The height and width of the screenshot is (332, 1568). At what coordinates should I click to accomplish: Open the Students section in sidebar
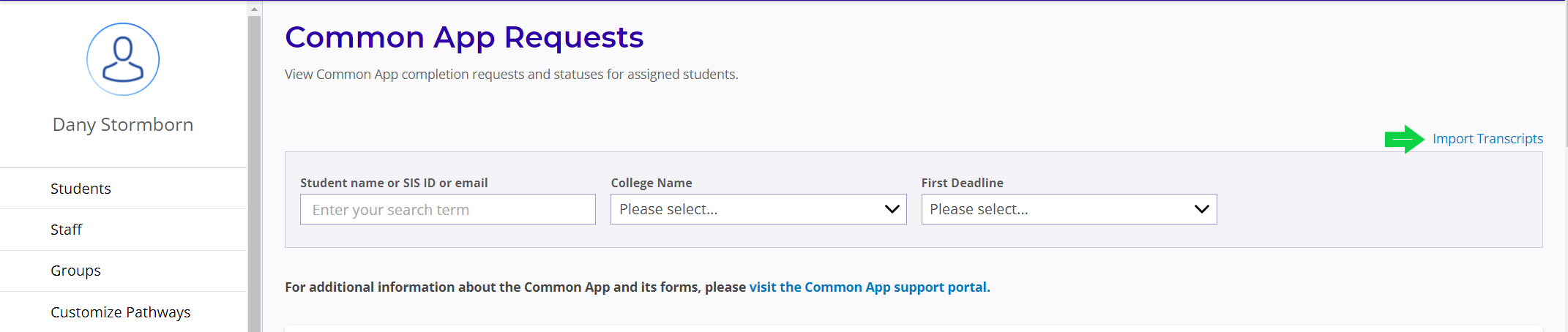81,189
